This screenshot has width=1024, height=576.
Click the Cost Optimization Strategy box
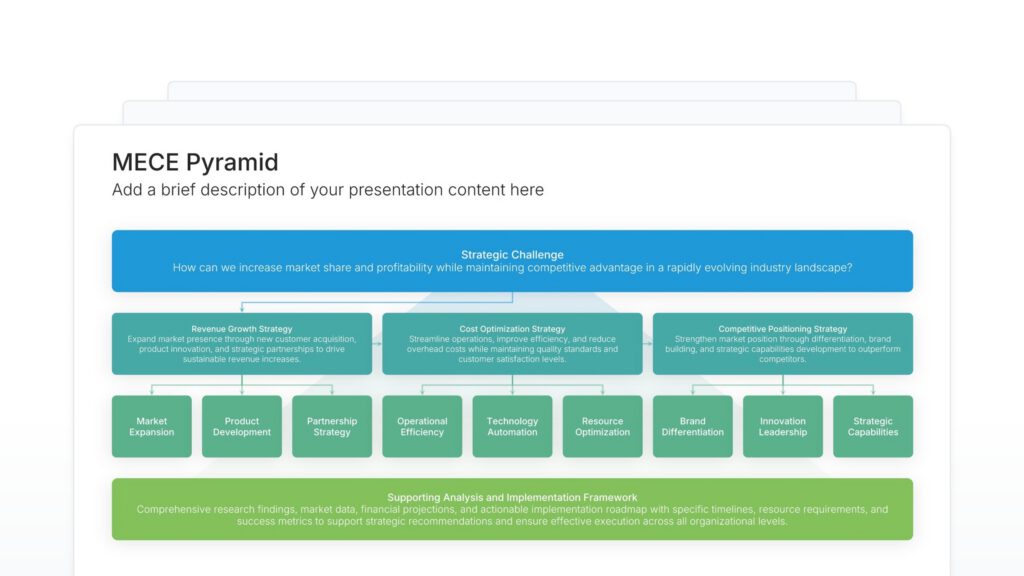tap(512, 344)
